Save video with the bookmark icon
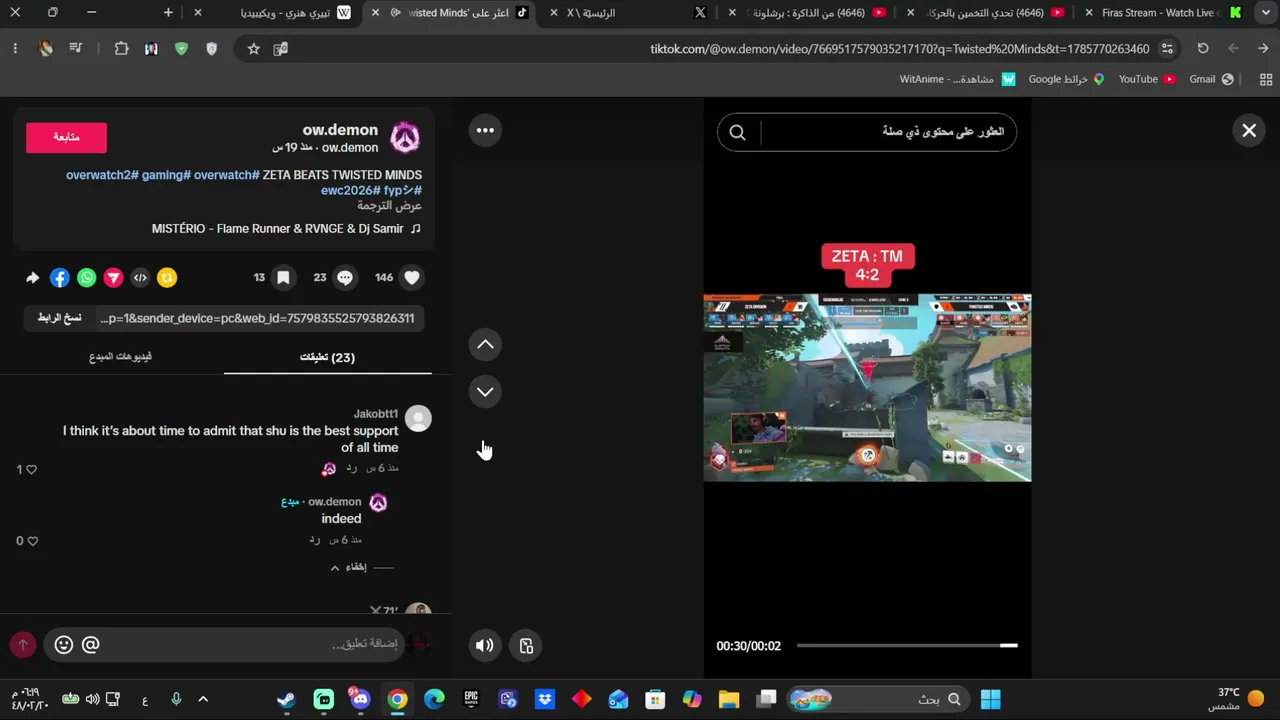The height and width of the screenshot is (720, 1280). pos(283,278)
